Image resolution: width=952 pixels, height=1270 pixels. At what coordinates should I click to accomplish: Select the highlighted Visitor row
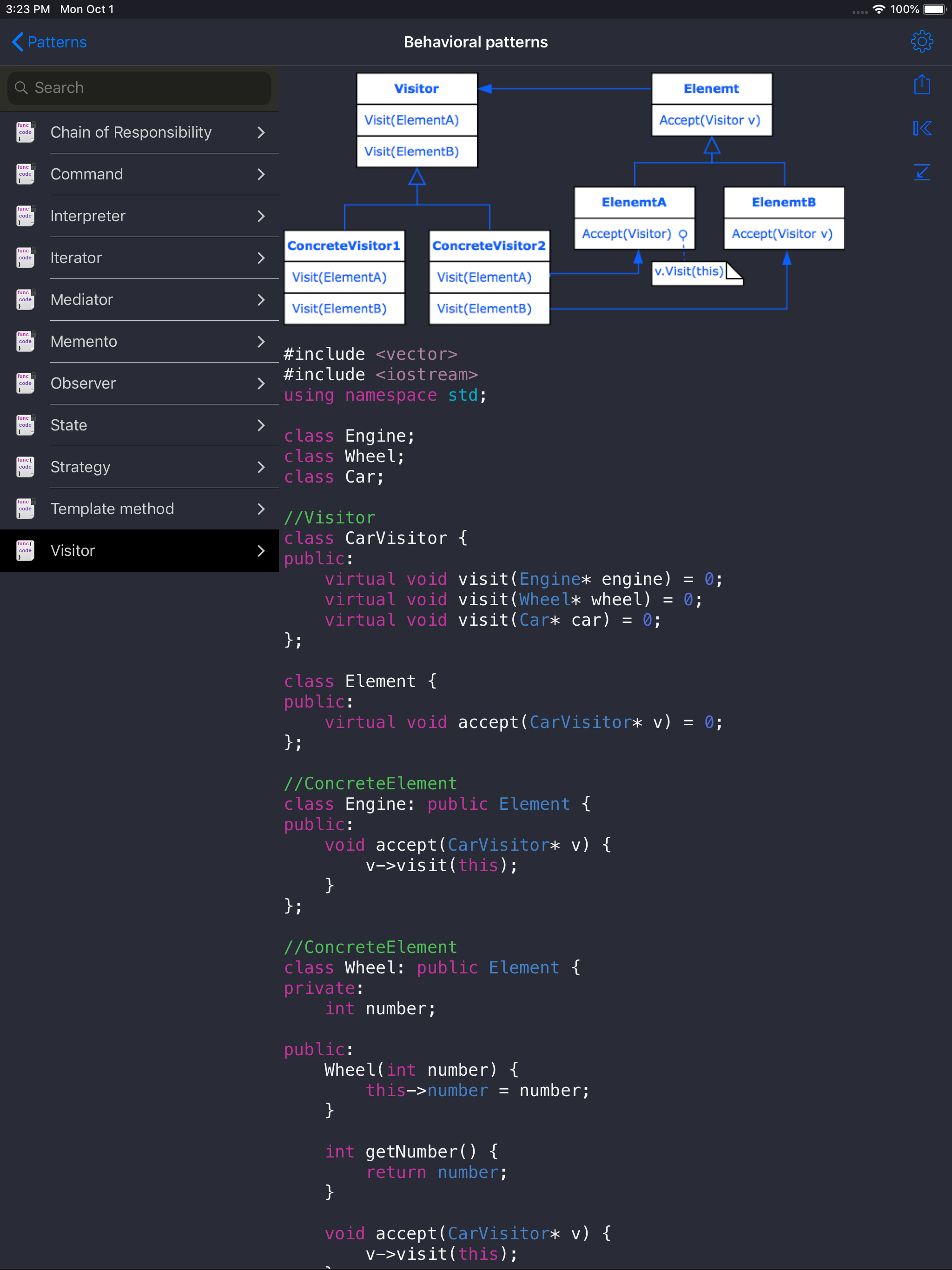pos(138,550)
